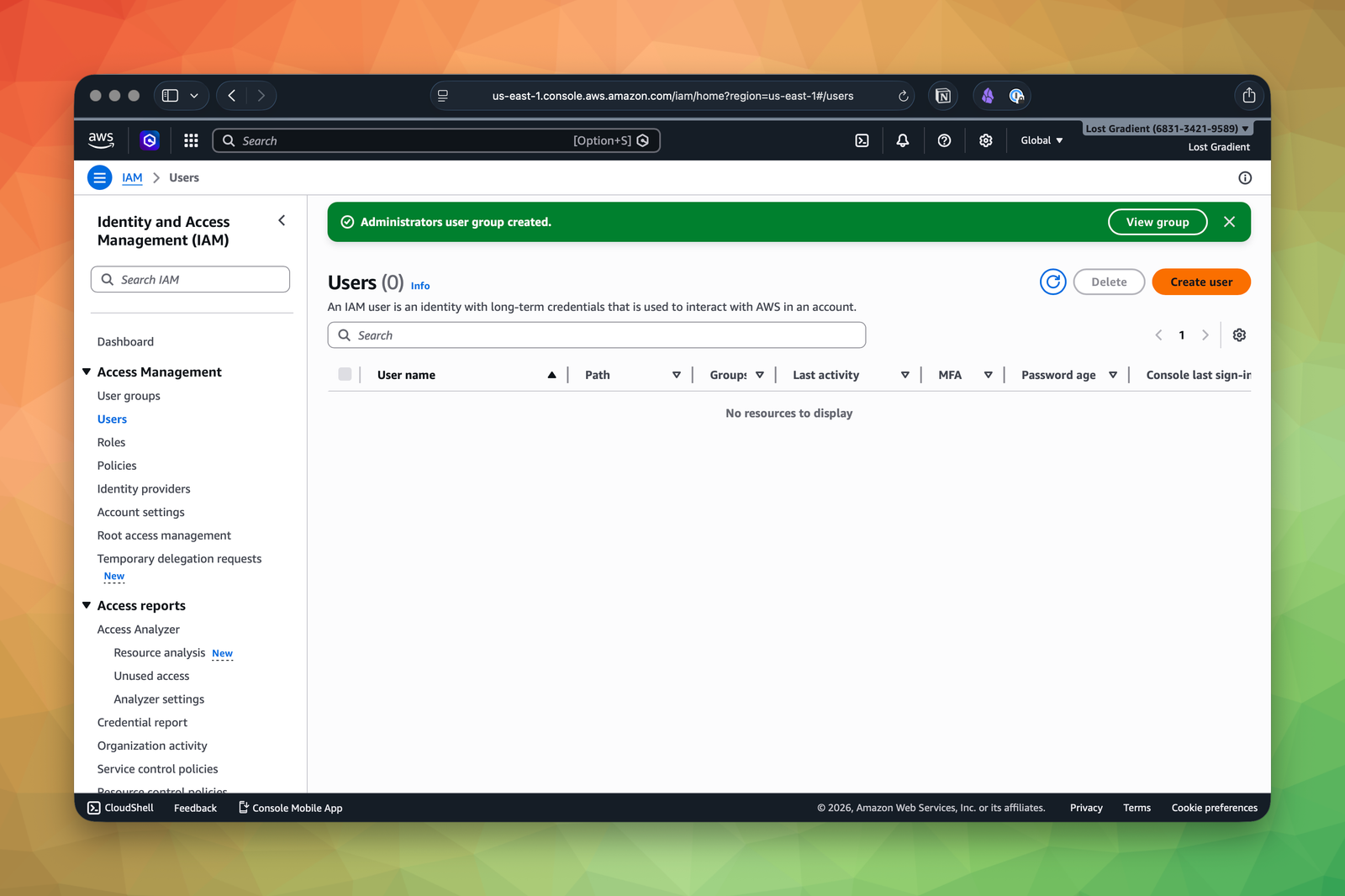The image size is (1345, 896).
Task: Open the AWS services grid icon
Action: (x=191, y=140)
